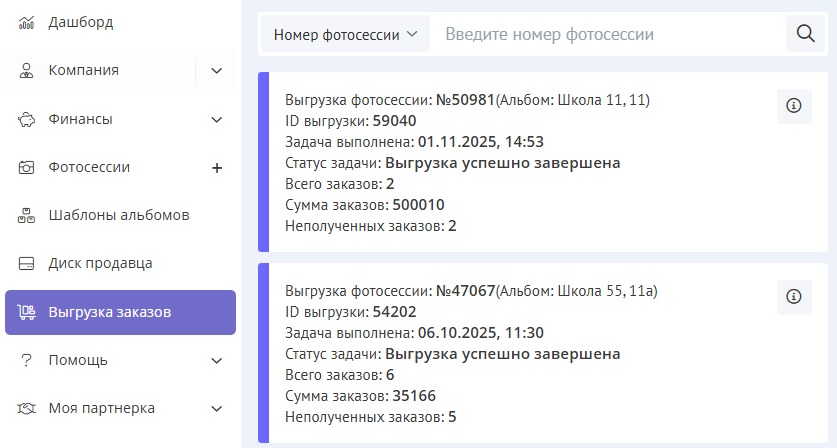837x448 pixels.
Task: Click the Фотосессии camera icon
Action: [x=27, y=167]
